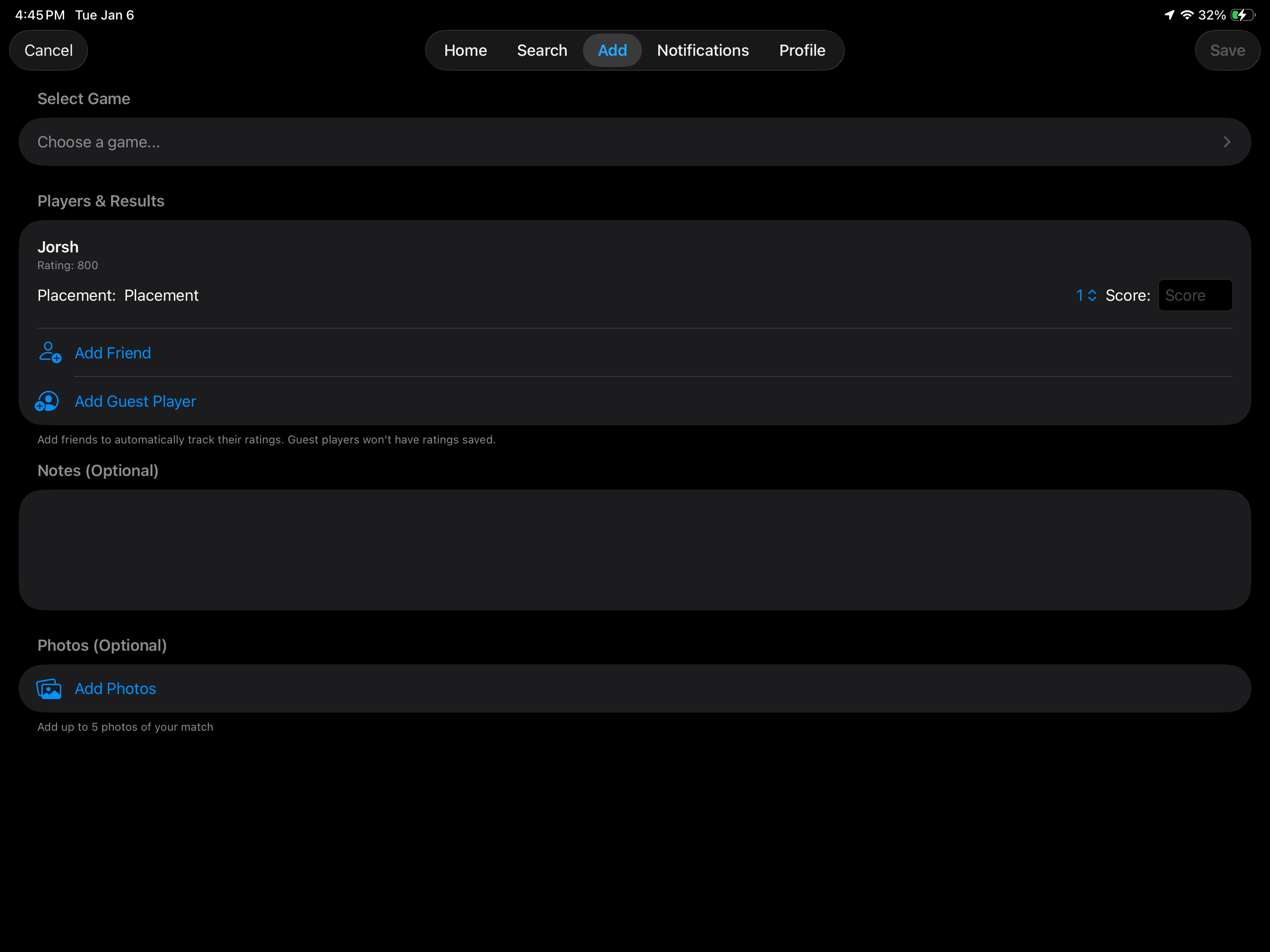The width and height of the screenshot is (1270, 952).
Task: Tap the time 4:45 PM
Action: [40, 15]
